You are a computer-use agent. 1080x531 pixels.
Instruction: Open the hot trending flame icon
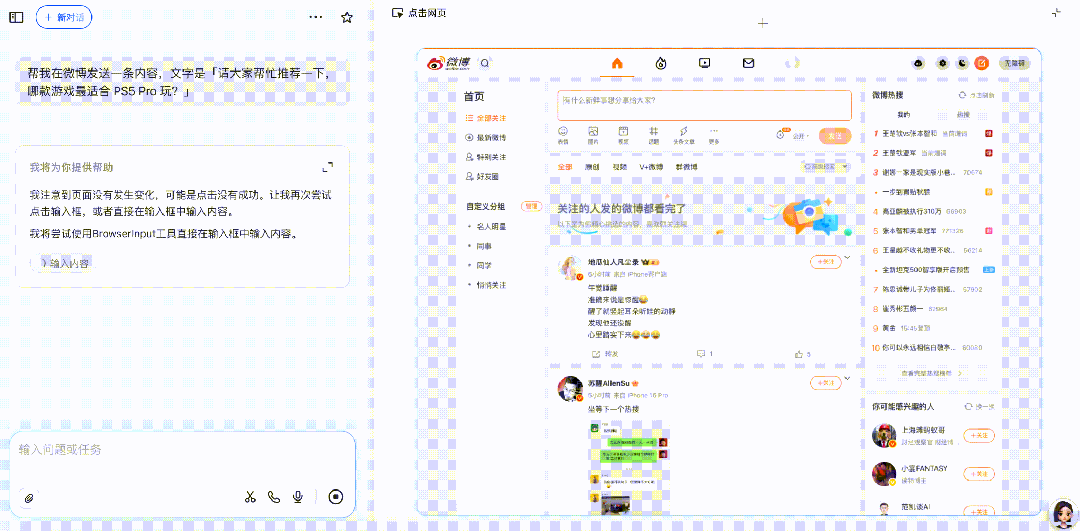coord(661,63)
